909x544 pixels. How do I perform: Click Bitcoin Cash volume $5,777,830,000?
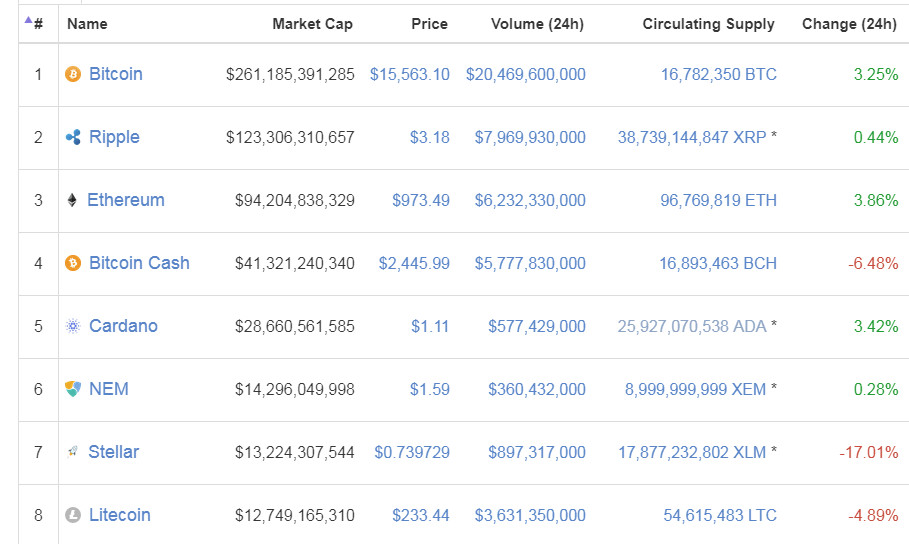coord(530,263)
